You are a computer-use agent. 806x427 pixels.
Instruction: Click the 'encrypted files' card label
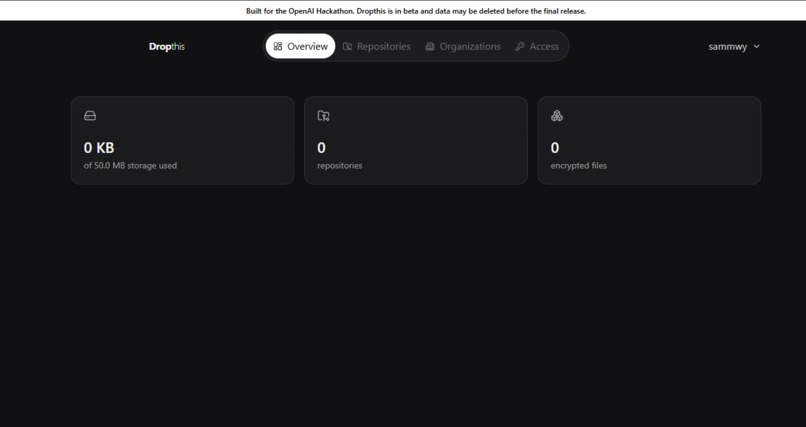(579, 165)
